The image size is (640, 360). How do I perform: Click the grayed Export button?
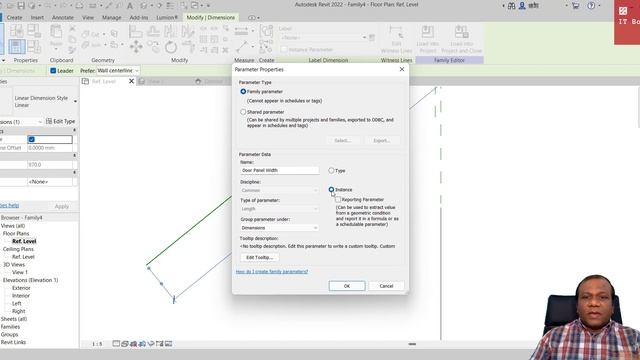click(x=382, y=140)
